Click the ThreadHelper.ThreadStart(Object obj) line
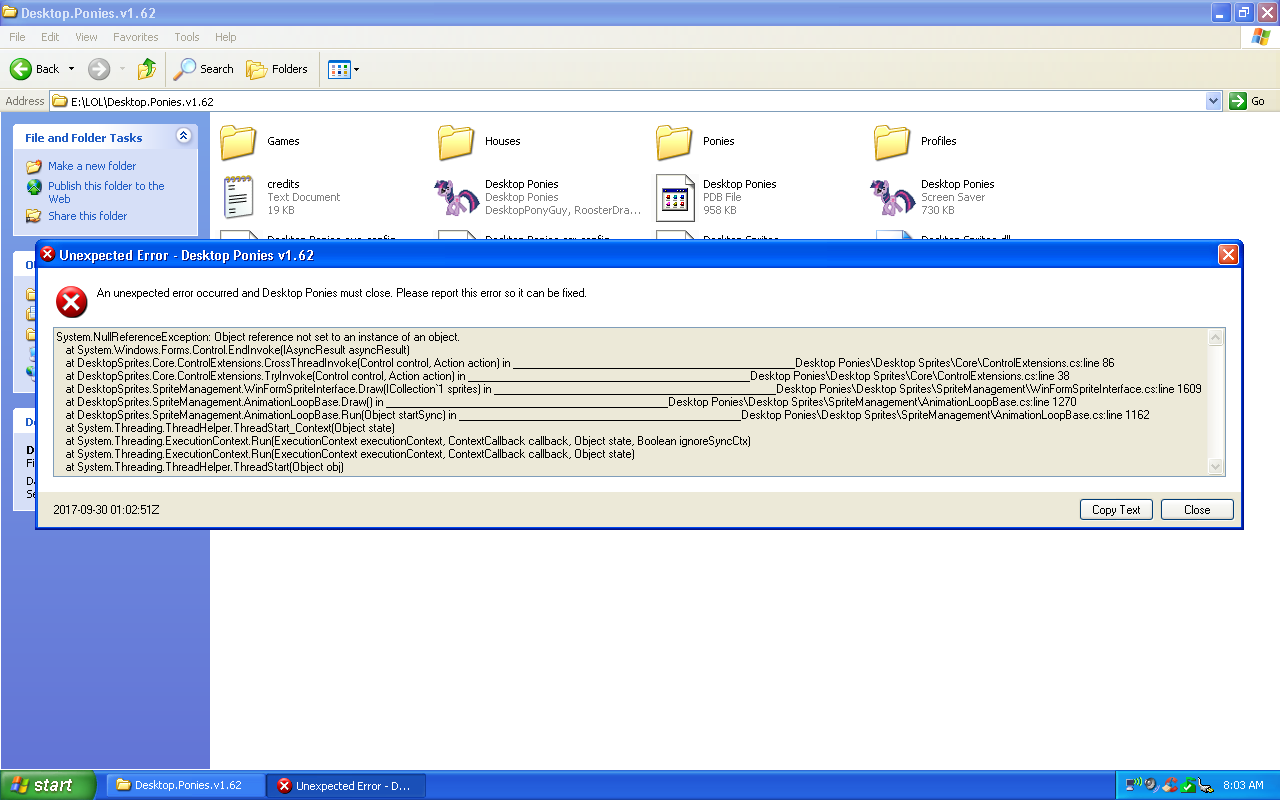The width and height of the screenshot is (1280, 800). click(x=205, y=467)
